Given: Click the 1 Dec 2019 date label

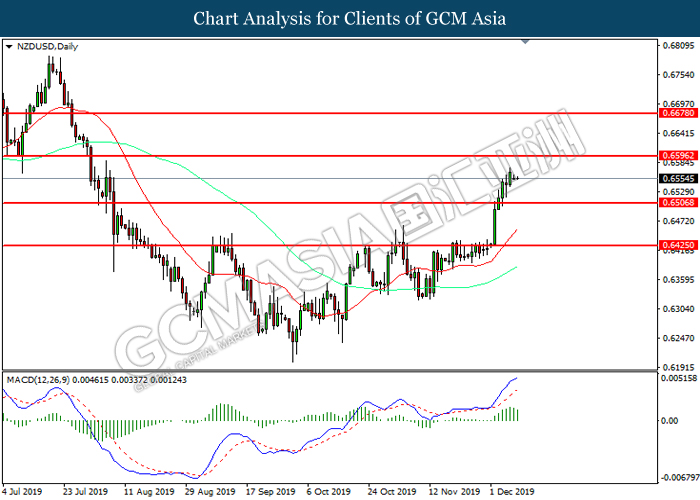Looking at the screenshot, I should pyautogui.click(x=512, y=492).
